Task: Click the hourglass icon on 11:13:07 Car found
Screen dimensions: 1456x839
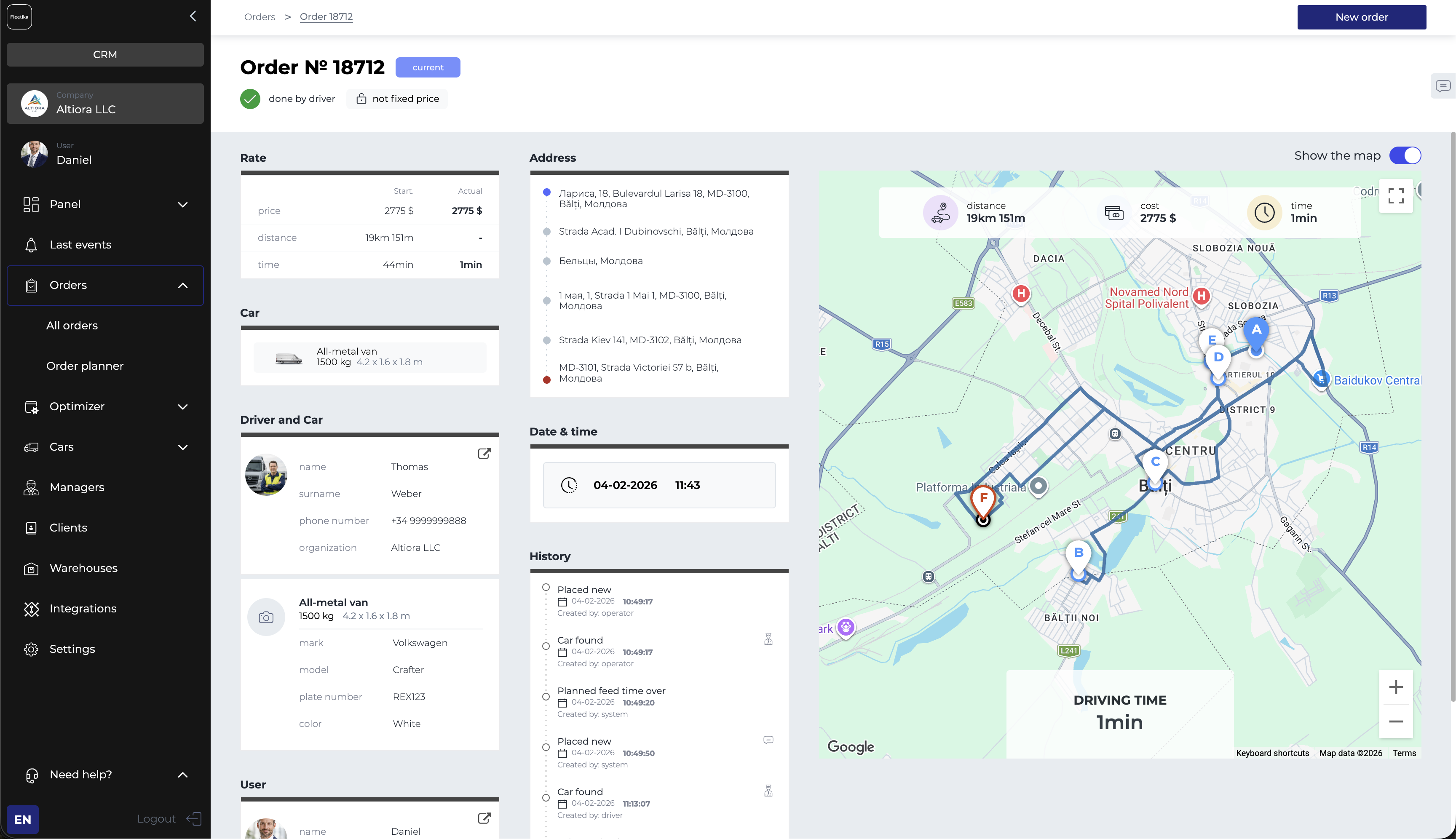Action: click(x=768, y=791)
